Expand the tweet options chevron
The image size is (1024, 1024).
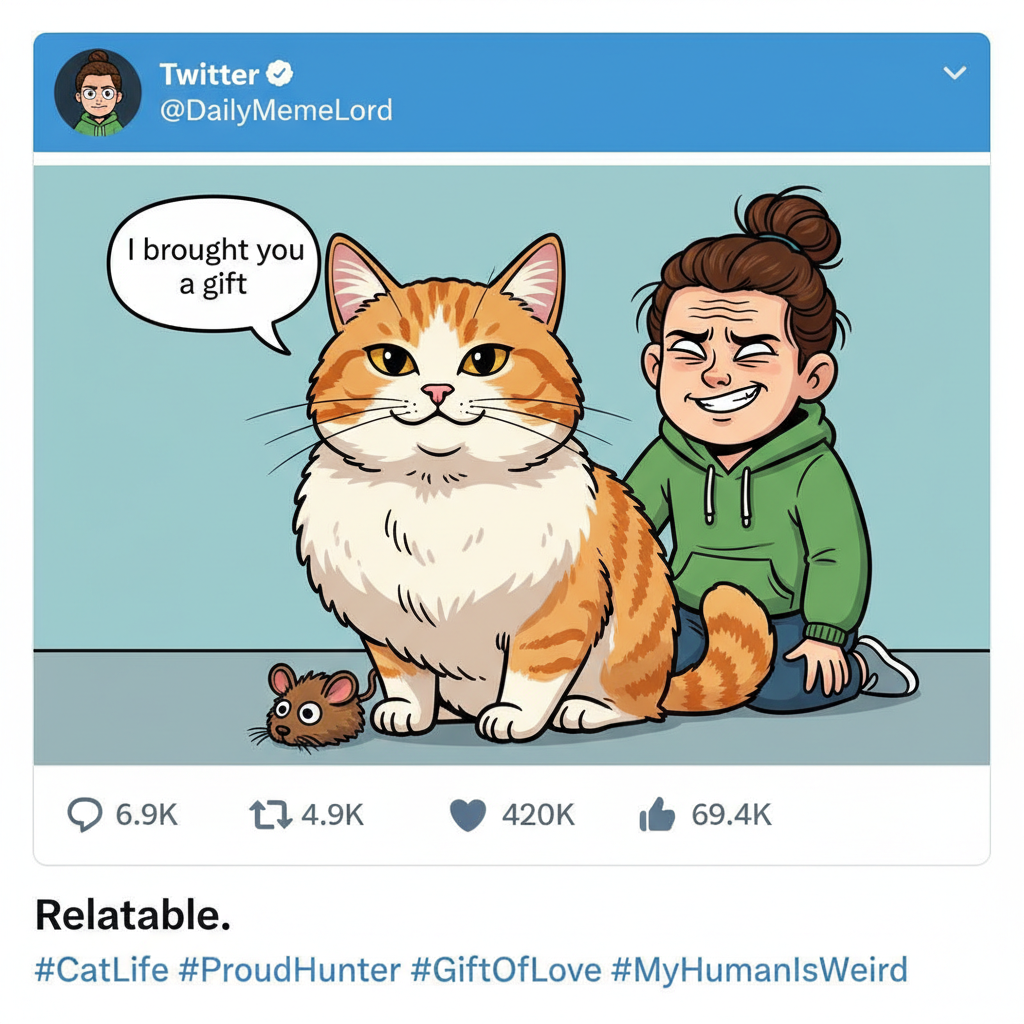coord(955,73)
